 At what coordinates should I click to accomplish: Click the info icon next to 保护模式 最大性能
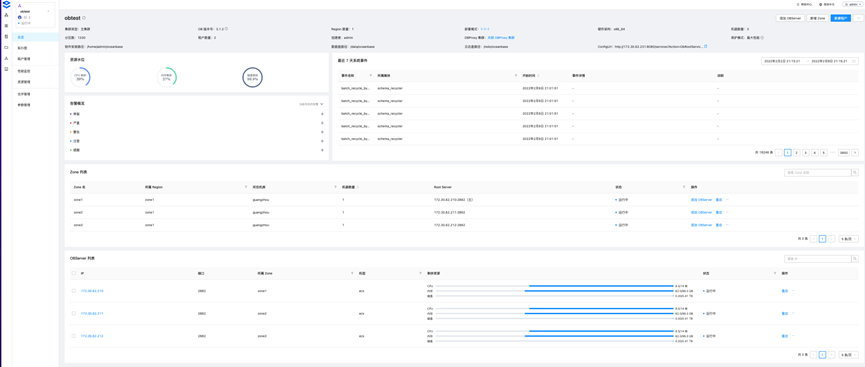click(763, 38)
